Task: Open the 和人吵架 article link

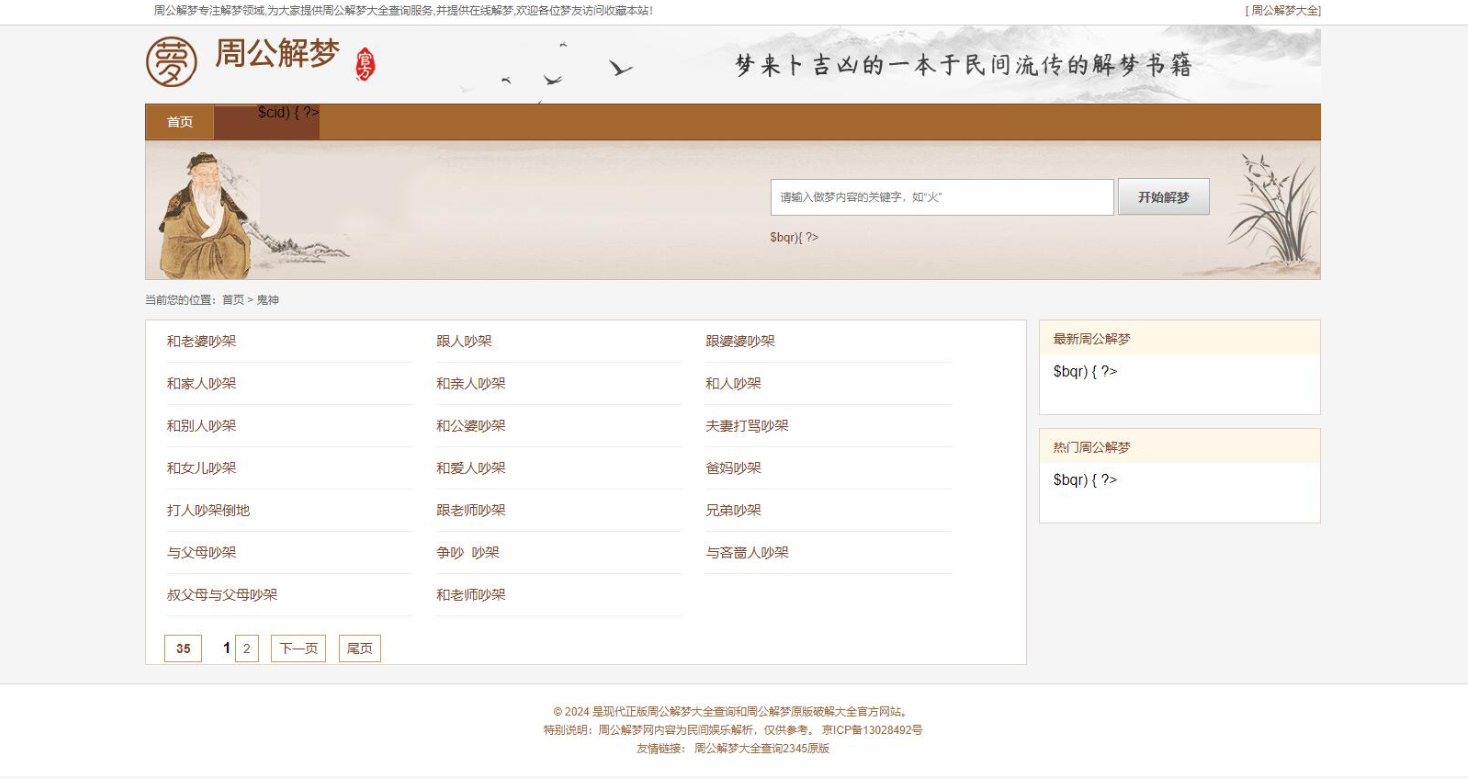Action: point(734,383)
